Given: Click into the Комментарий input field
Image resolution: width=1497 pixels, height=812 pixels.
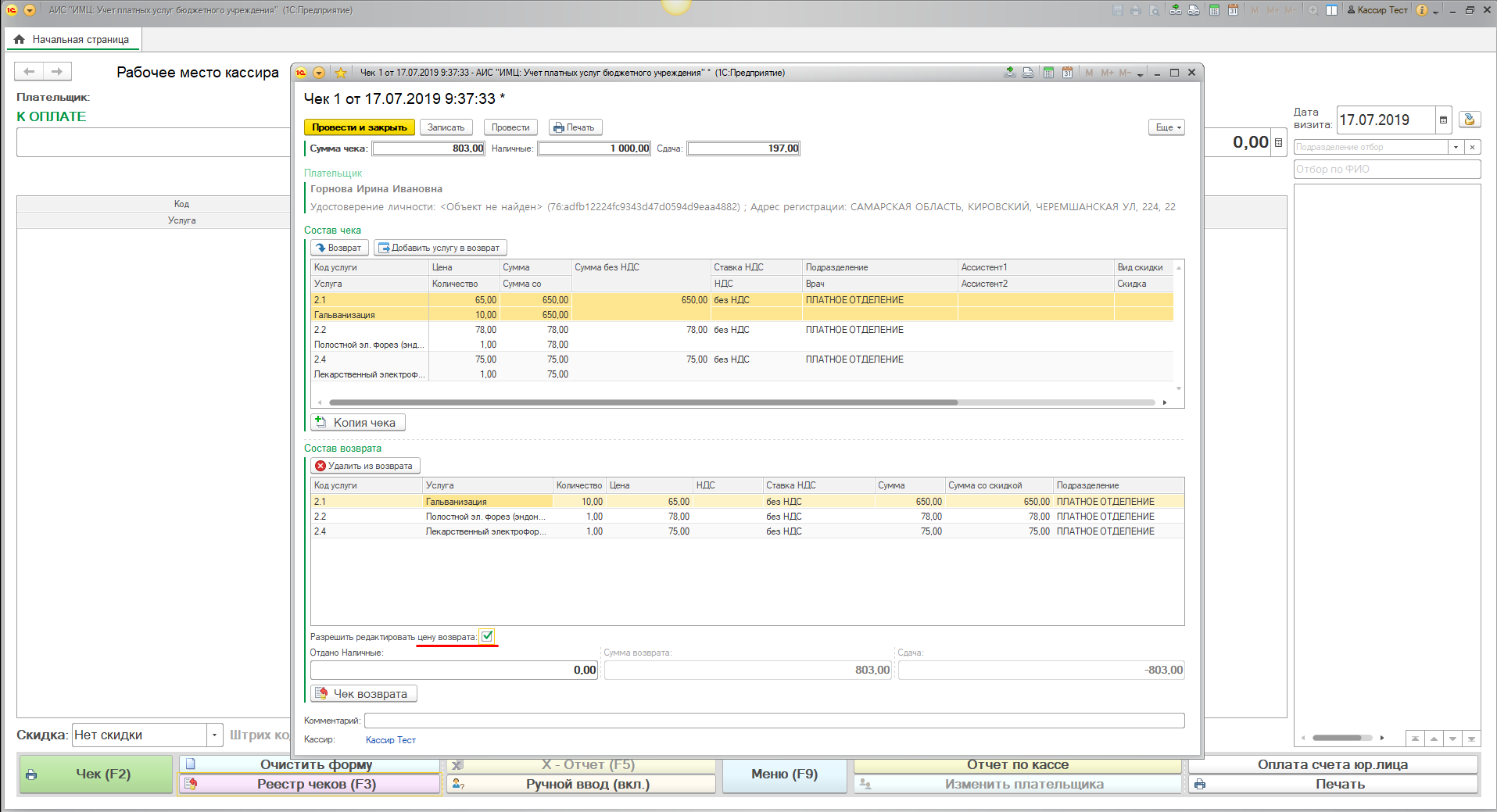Looking at the screenshot, I should pos(774,721).
